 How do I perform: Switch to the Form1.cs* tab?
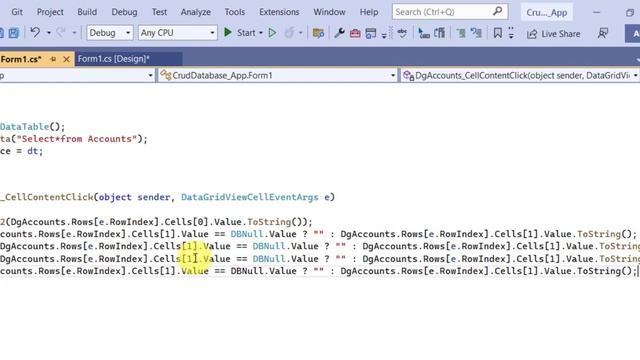click(x=21, y=59)
